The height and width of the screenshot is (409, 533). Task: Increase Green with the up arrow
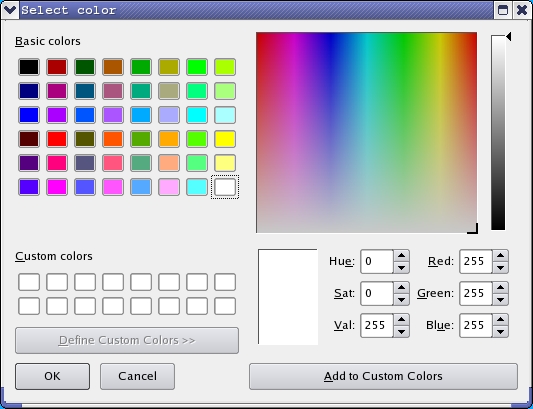point(500,288)
